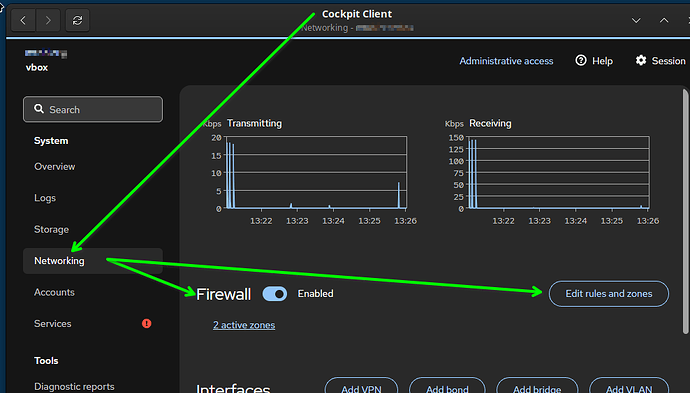Click the Add bridge button

pos(537,386)
